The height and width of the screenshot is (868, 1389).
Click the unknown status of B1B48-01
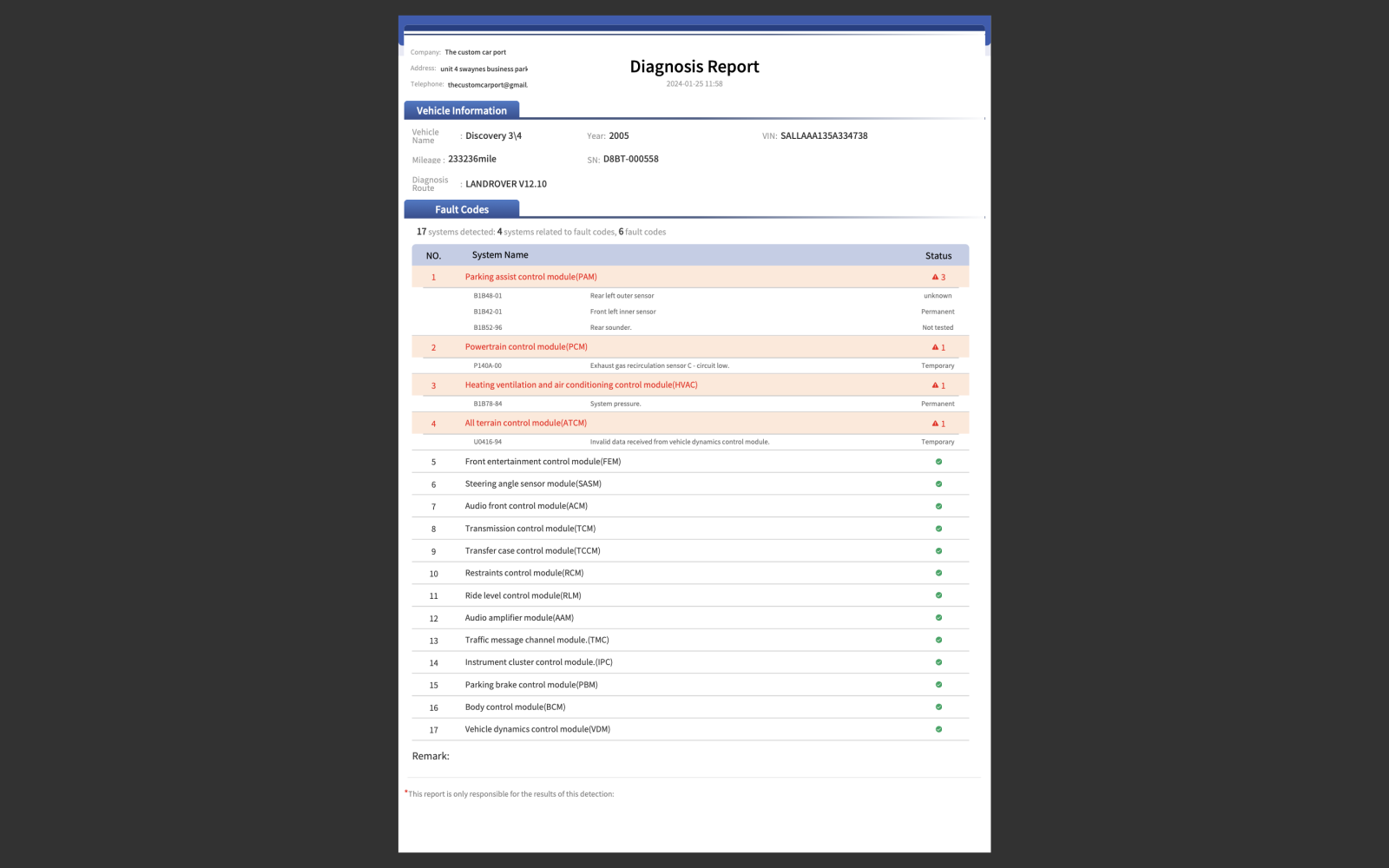point(938,296)
